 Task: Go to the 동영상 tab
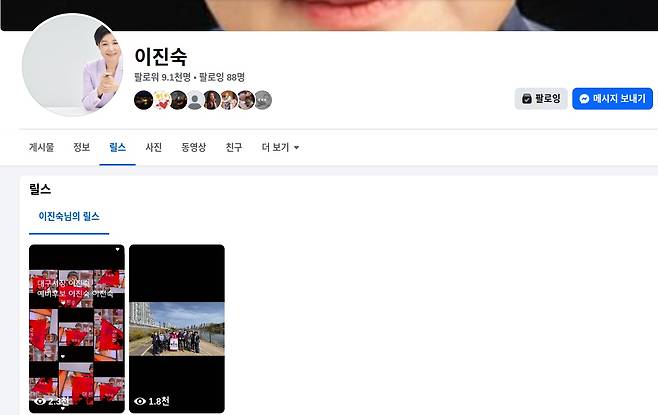pyautogui.click(x=193, y=147)
